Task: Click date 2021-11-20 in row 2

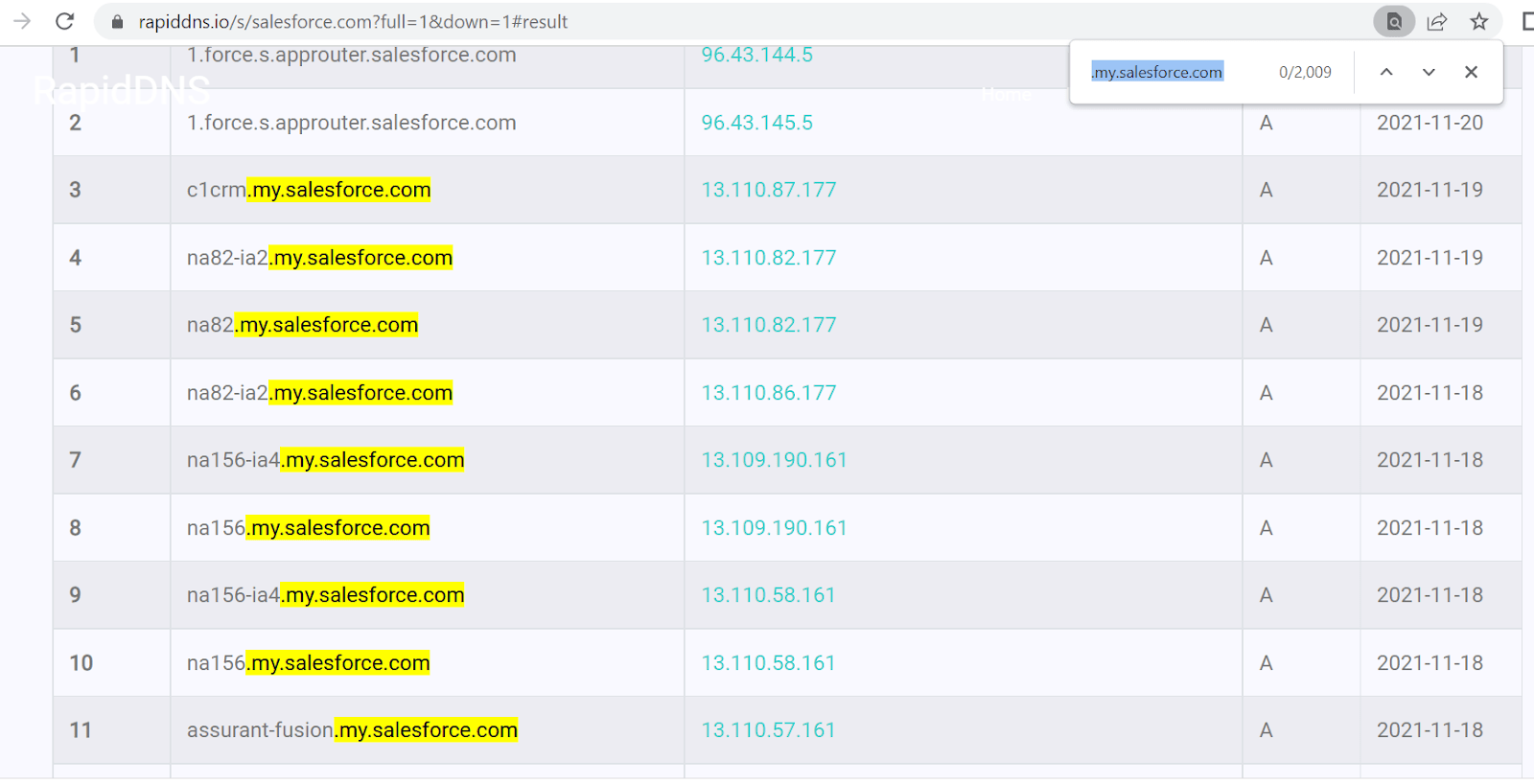Action: pos(1429,123)
